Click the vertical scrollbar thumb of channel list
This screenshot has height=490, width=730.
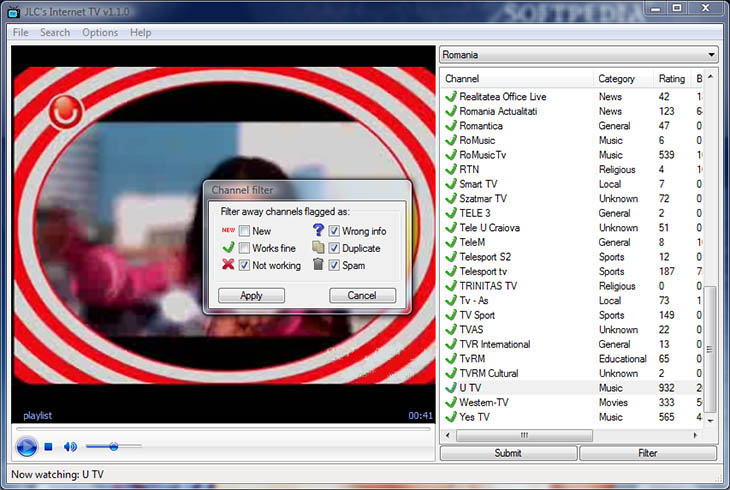pyautogui.click(x=710, y=349)
